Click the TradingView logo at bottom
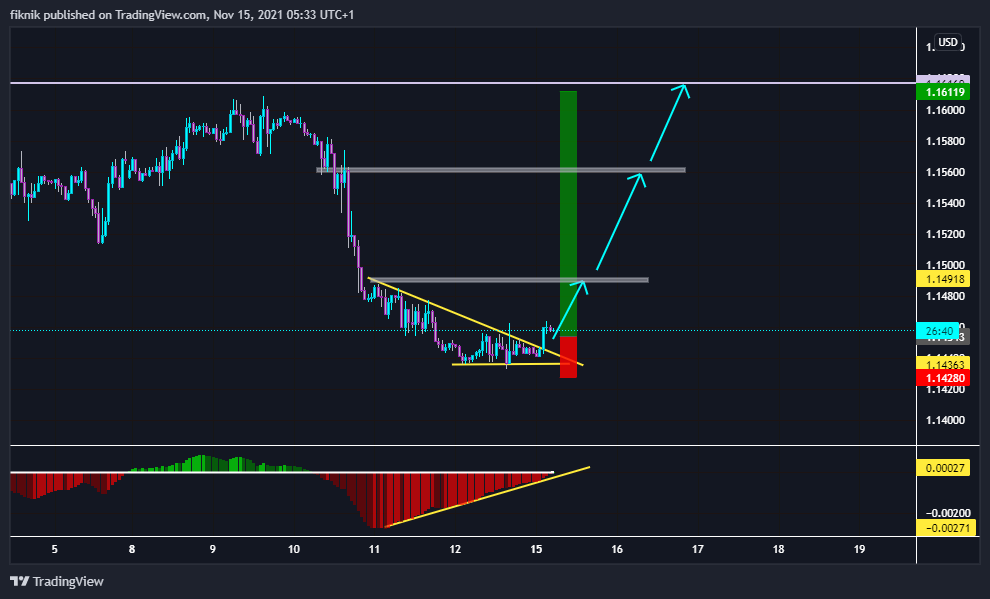 click(57, 581)
